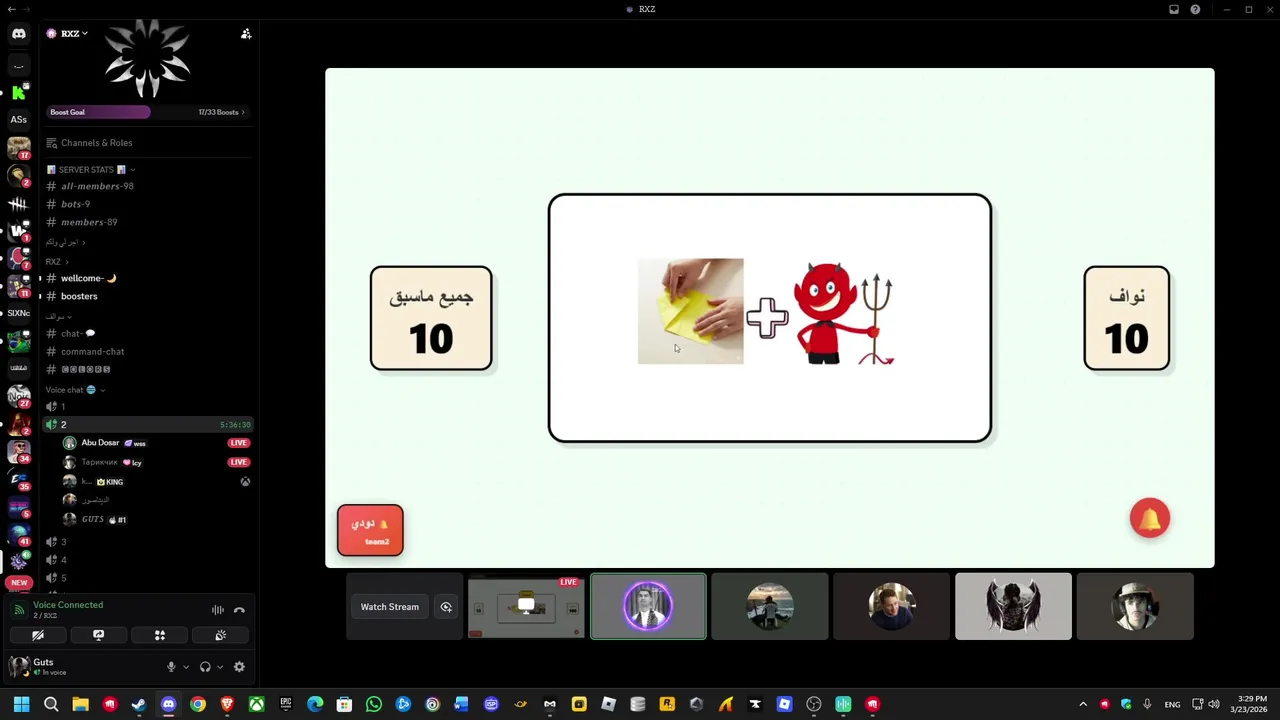The image size is (1280, 720).
Task: Open microphone input options arrow
Action: pyautogui.click(x=185, y=667)
